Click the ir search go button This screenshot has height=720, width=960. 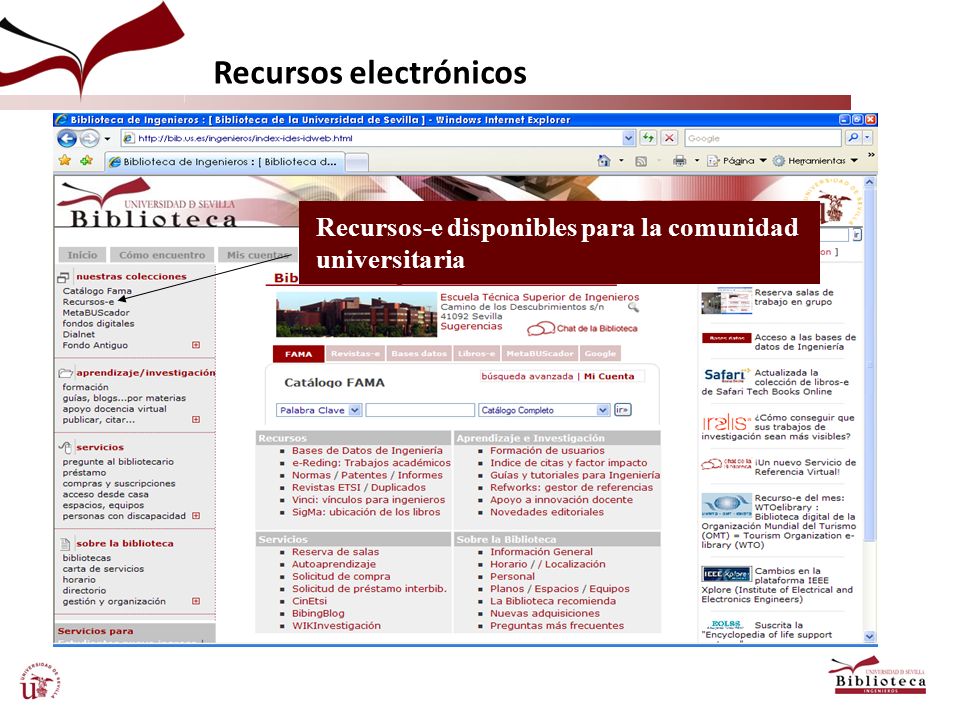(623, 410)
